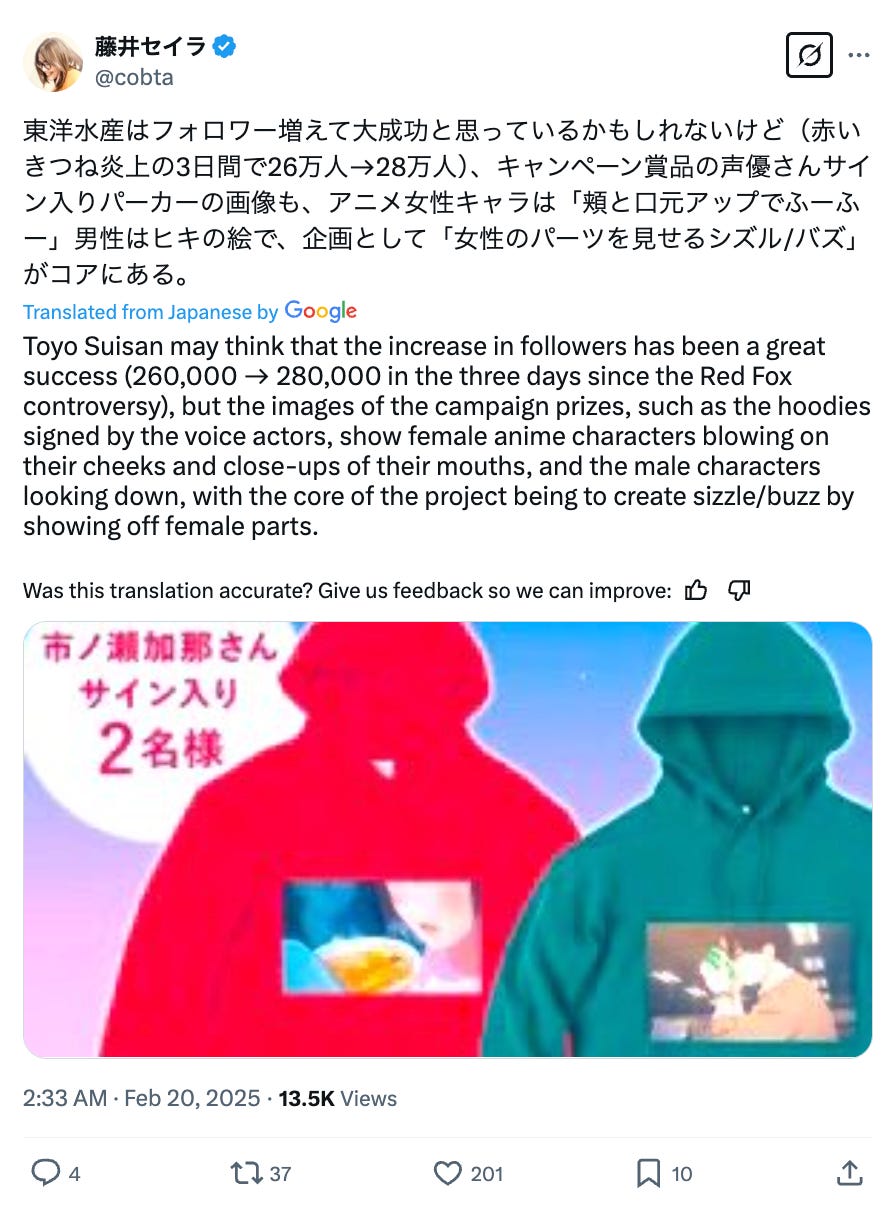Click the reply speech bubble icon

45,1172
